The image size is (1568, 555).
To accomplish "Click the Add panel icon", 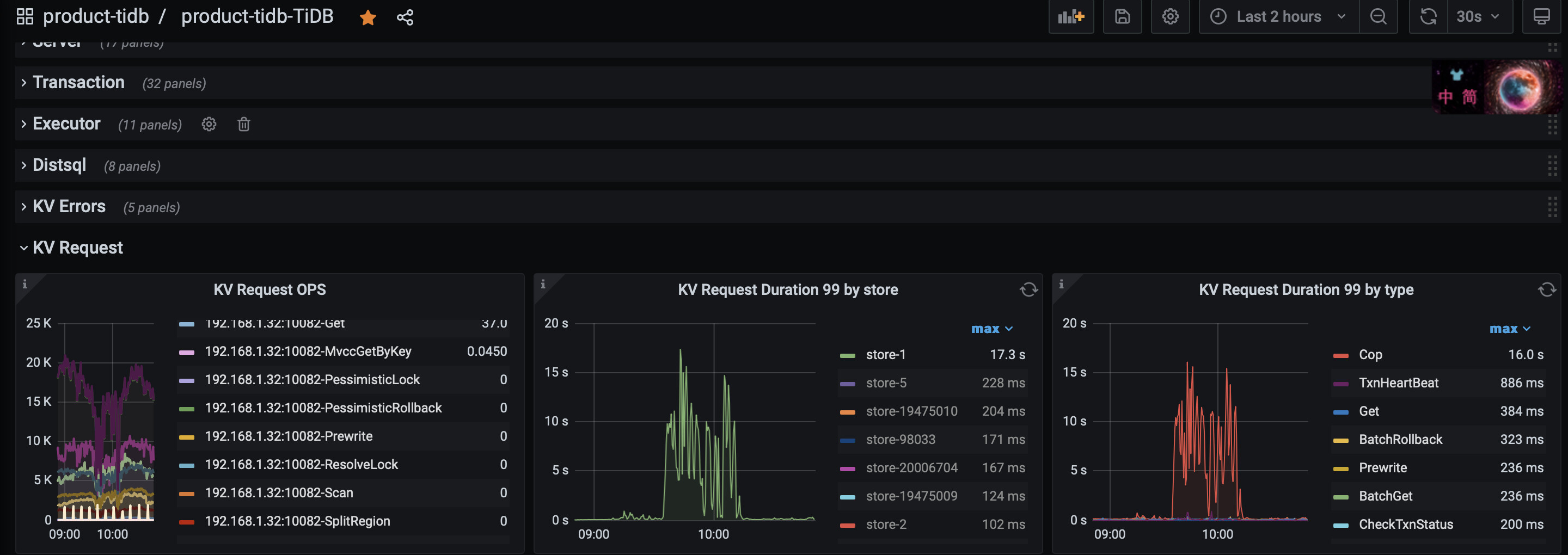I will pos(1071,16).
